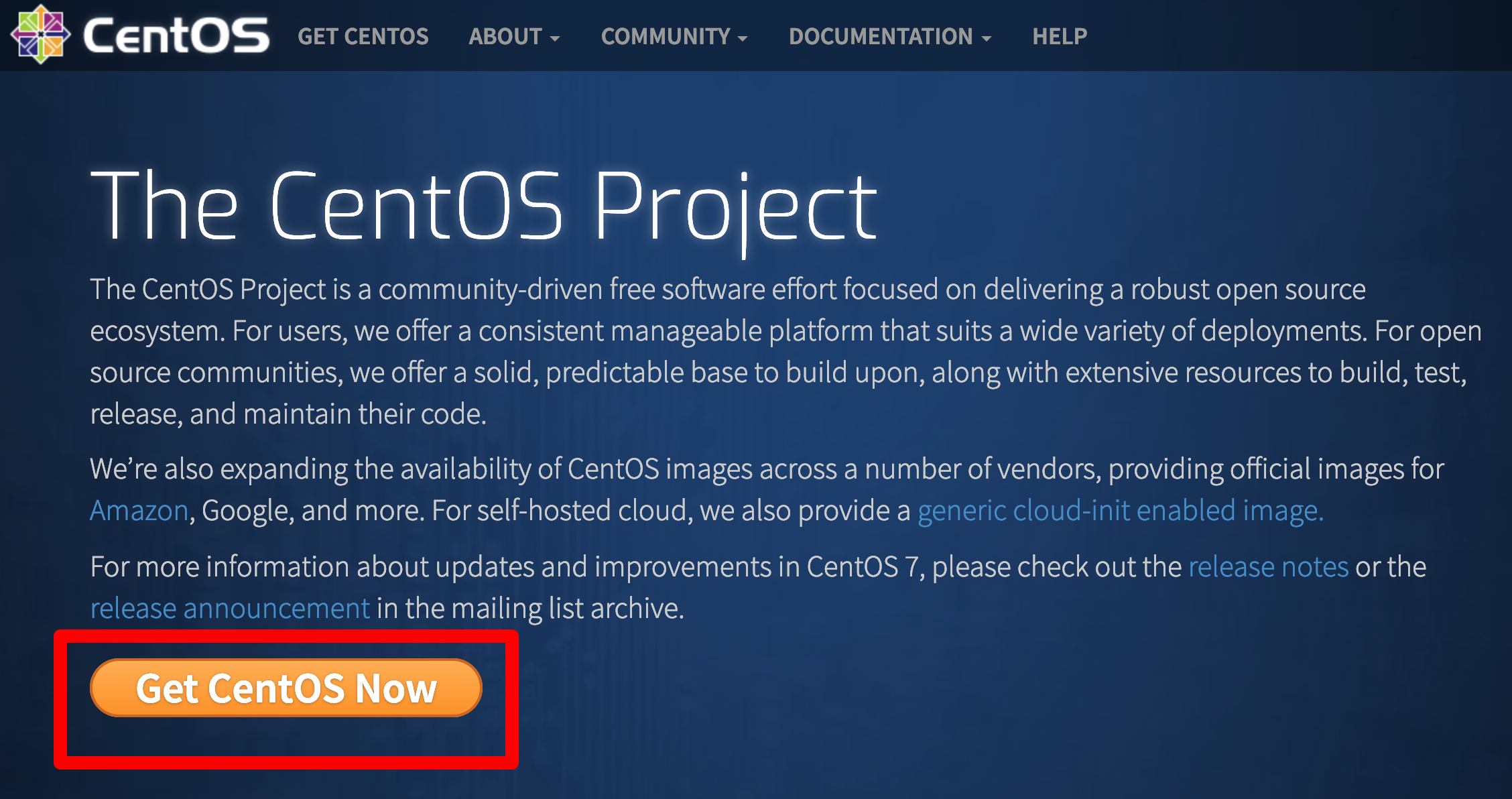The image size is (1512, 799).
Task: Click the CentOS wordmark in navbar
Action: [176, 36]
